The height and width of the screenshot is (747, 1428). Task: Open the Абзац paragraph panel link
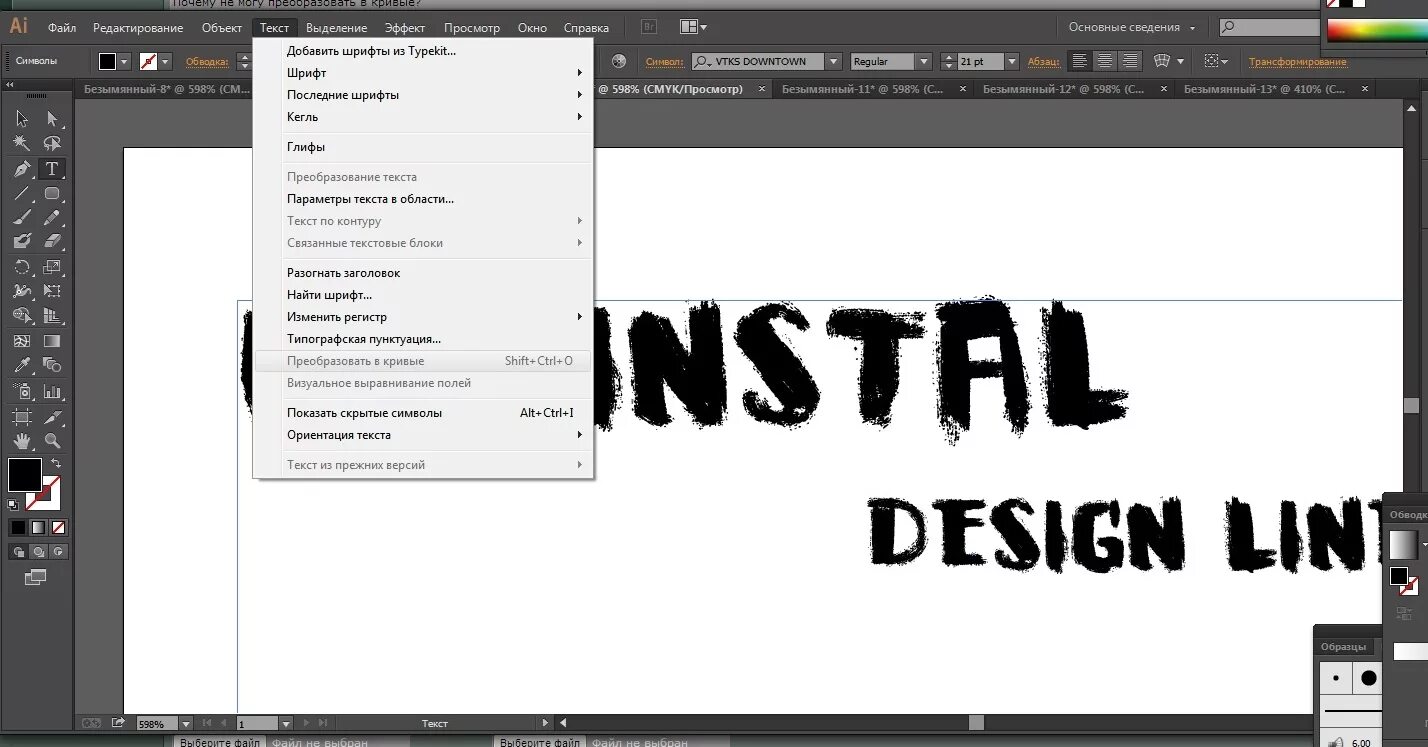(x=1044, y=61)
